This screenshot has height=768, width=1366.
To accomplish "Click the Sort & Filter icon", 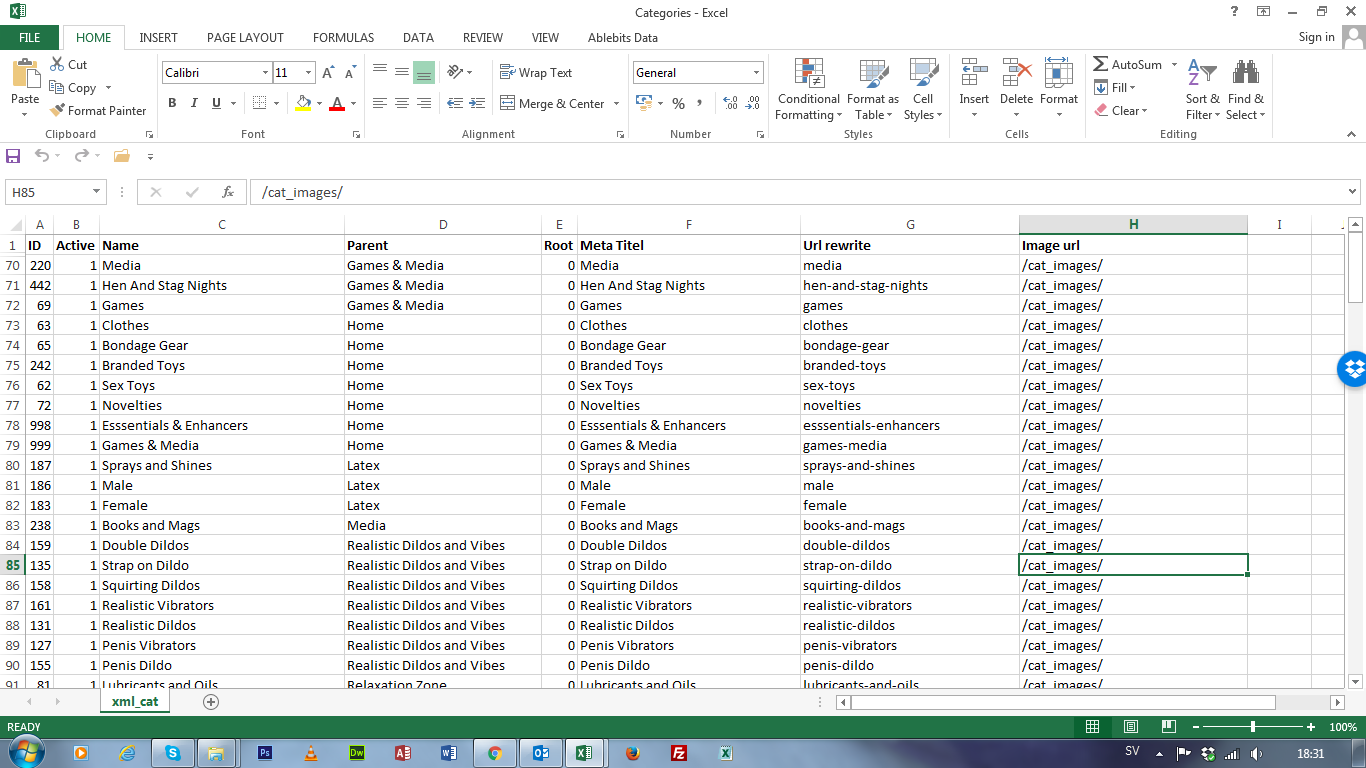I will pyautogui.click(x=1201, y=74).
